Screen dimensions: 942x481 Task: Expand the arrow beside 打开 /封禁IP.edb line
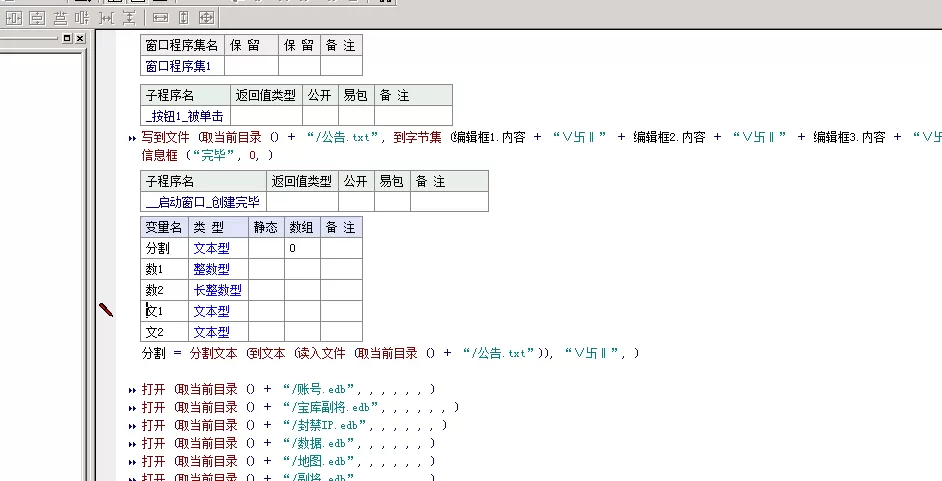pos(132,426)
